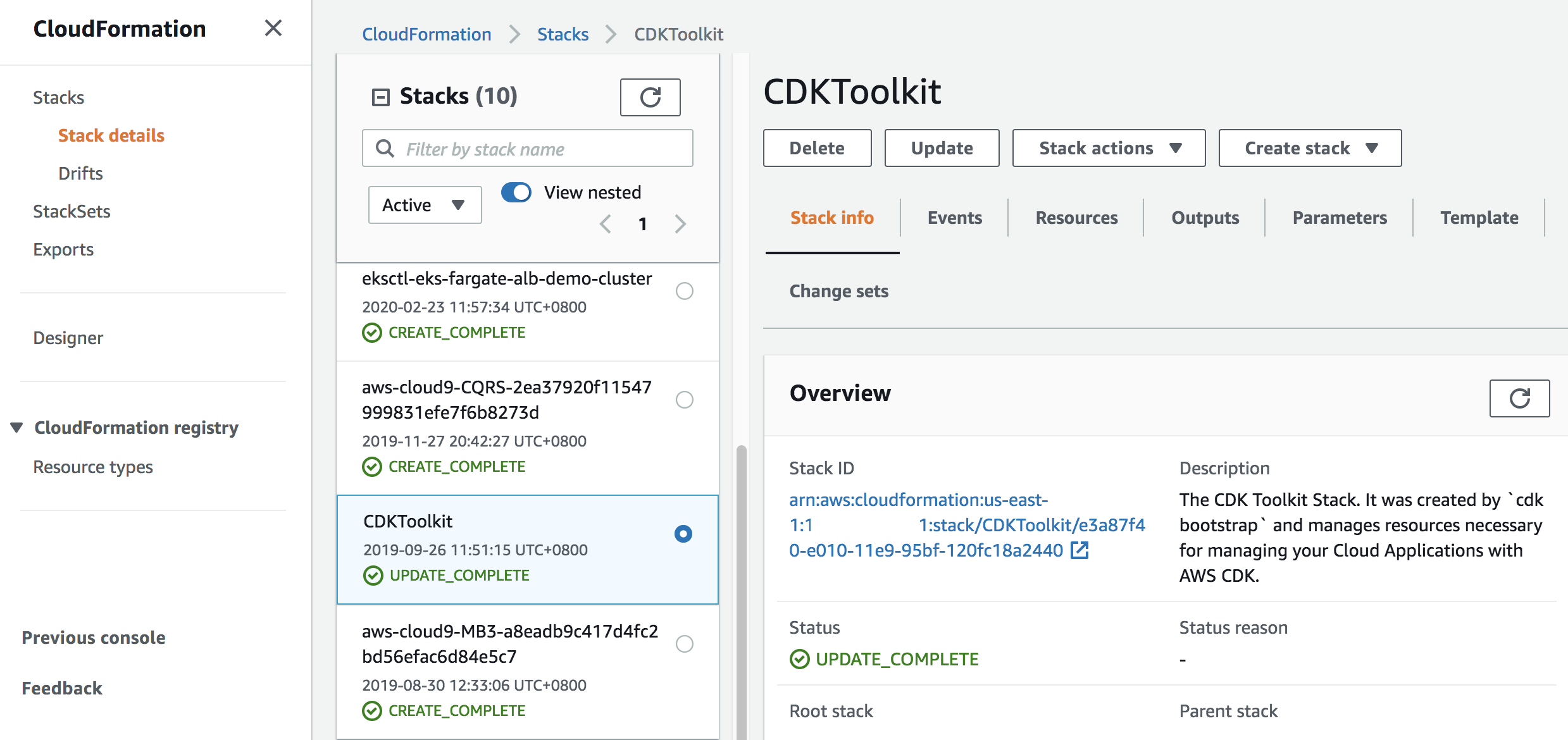Image resolution: width=1568 pixels, height=740 pixels.
Task: Go to previous page of stacks
Action: pyautogui.click(x=605, y=224)
